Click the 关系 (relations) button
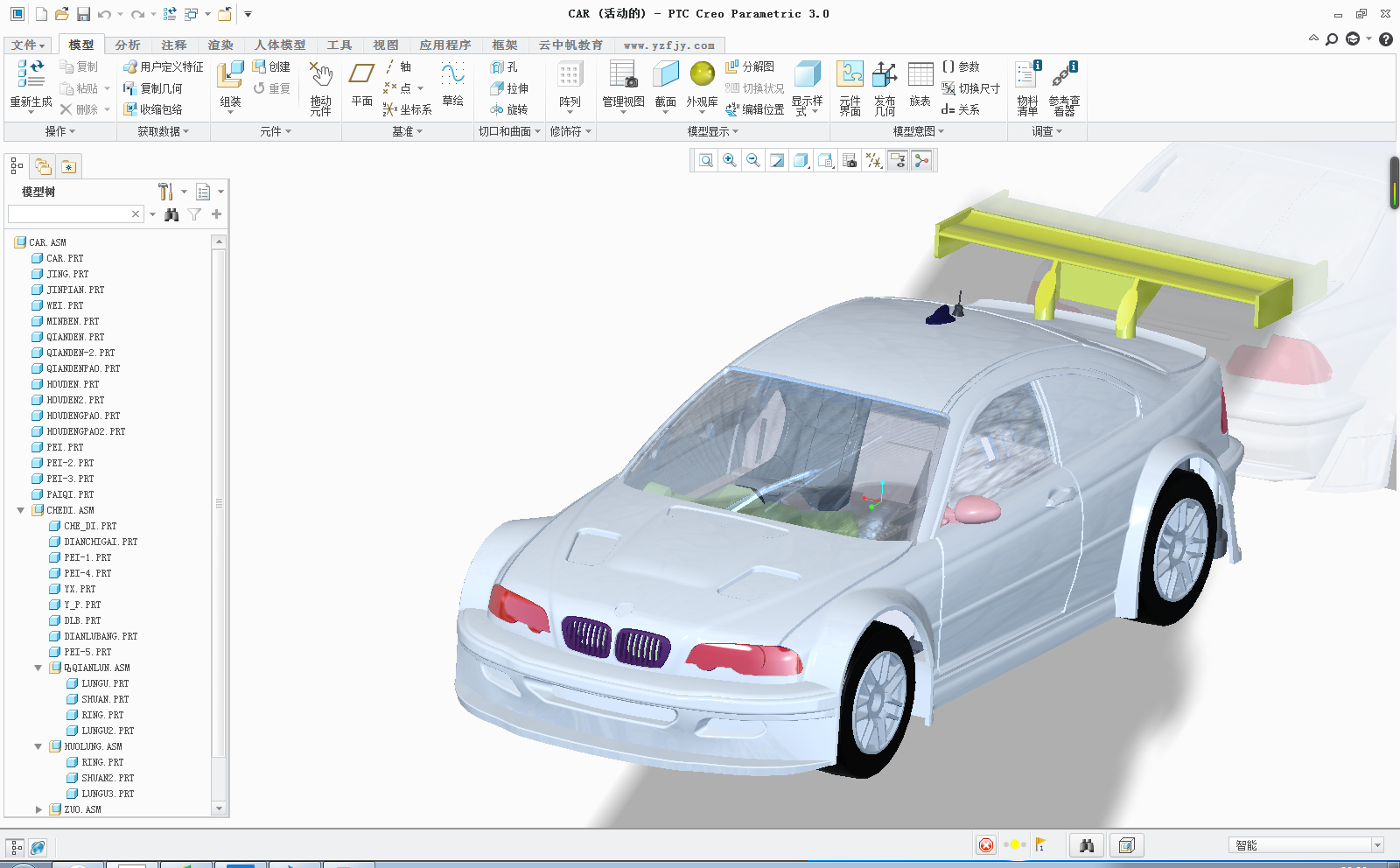The image size is (1400, 868). (961, 109)
